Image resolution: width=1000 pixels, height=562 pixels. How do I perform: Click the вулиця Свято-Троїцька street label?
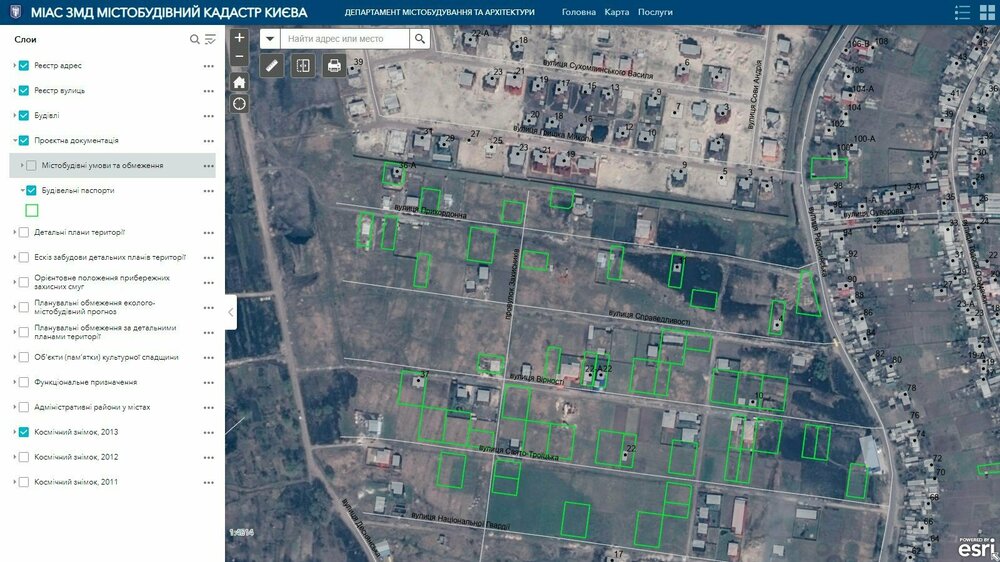[518, 453]
